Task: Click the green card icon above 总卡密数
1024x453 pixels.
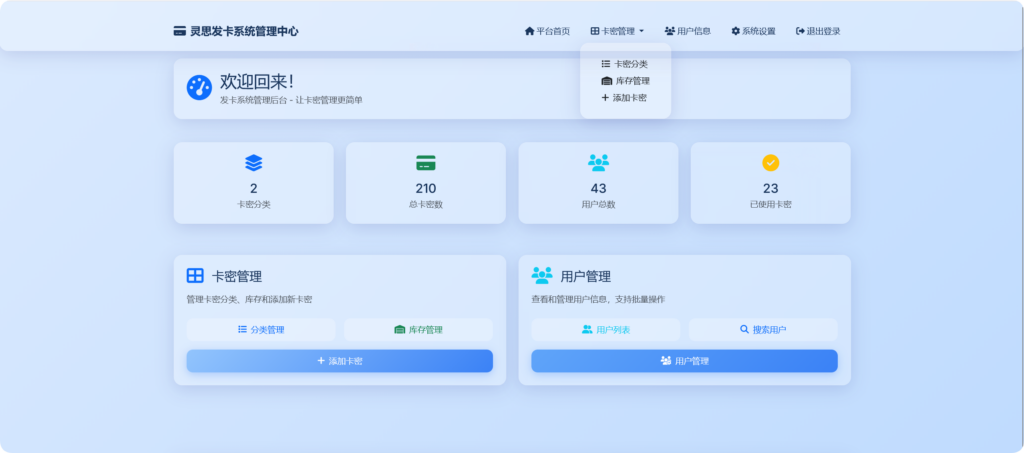Action: 426,162
